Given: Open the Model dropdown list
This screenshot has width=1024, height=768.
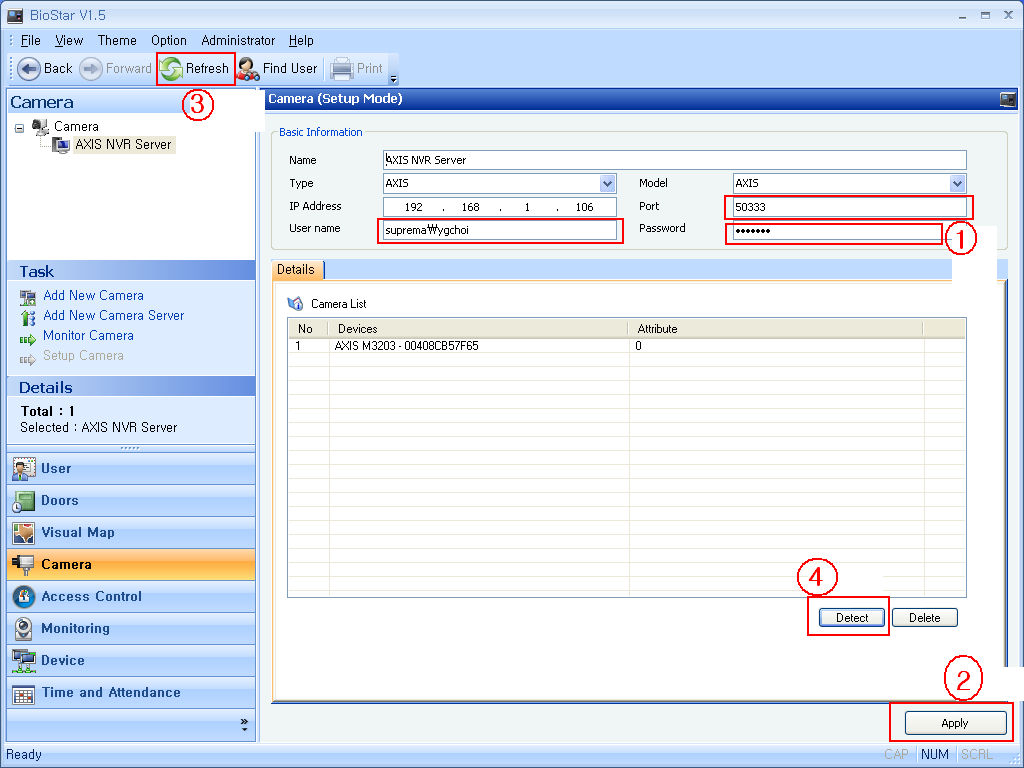Looking at the screenshot, I should tap(957, 184).
